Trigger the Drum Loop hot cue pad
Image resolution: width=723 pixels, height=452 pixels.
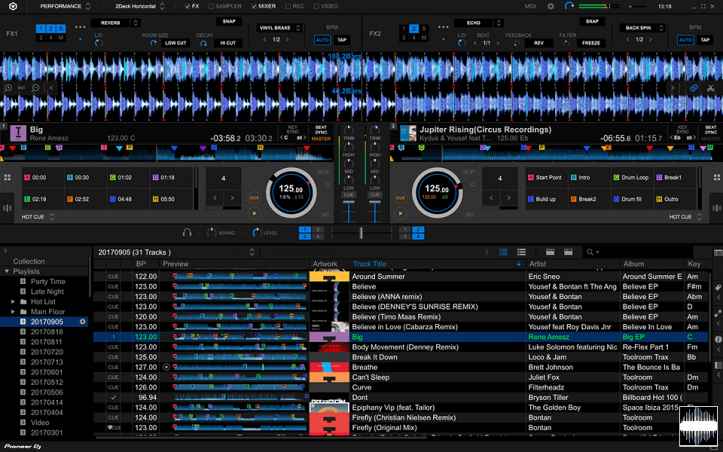(630, 177)
